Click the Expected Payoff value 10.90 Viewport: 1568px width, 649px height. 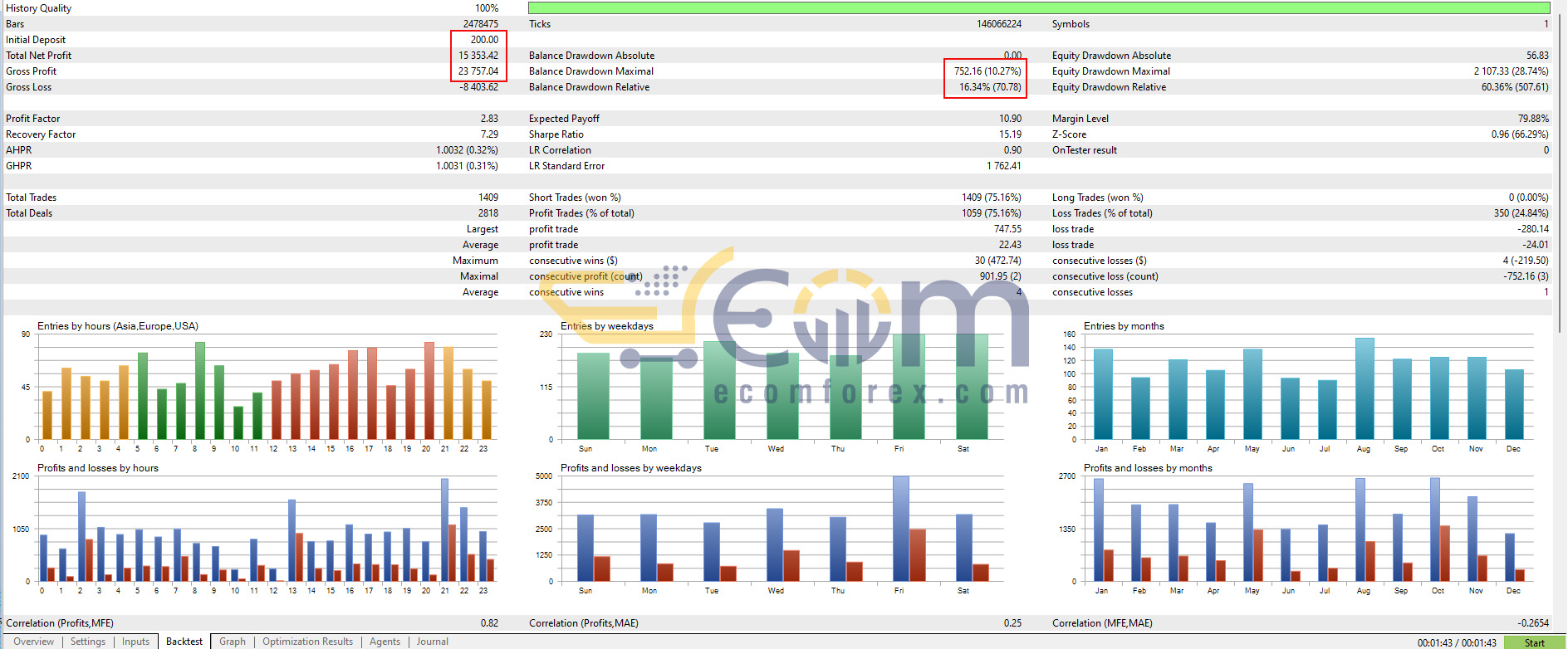[1010, 119]
